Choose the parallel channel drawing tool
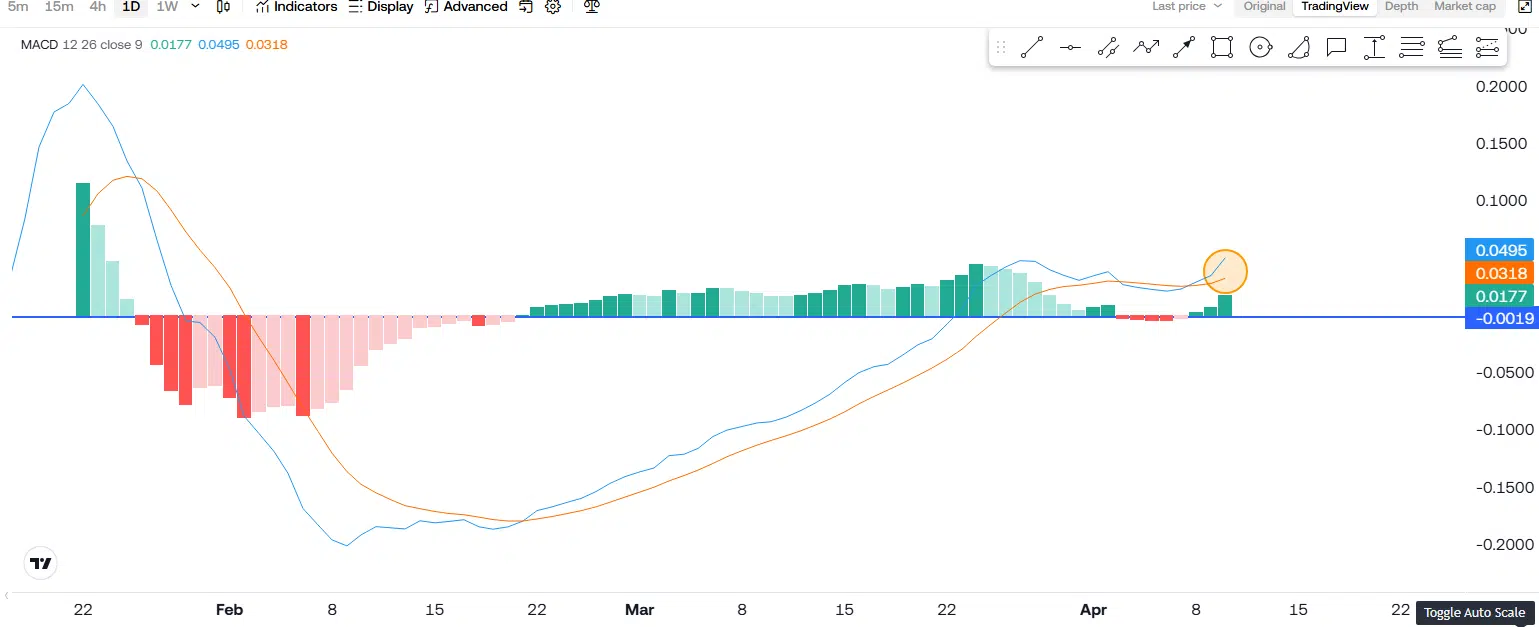The width and height of the screenshot is (1539, 627). click(1108, 47)
